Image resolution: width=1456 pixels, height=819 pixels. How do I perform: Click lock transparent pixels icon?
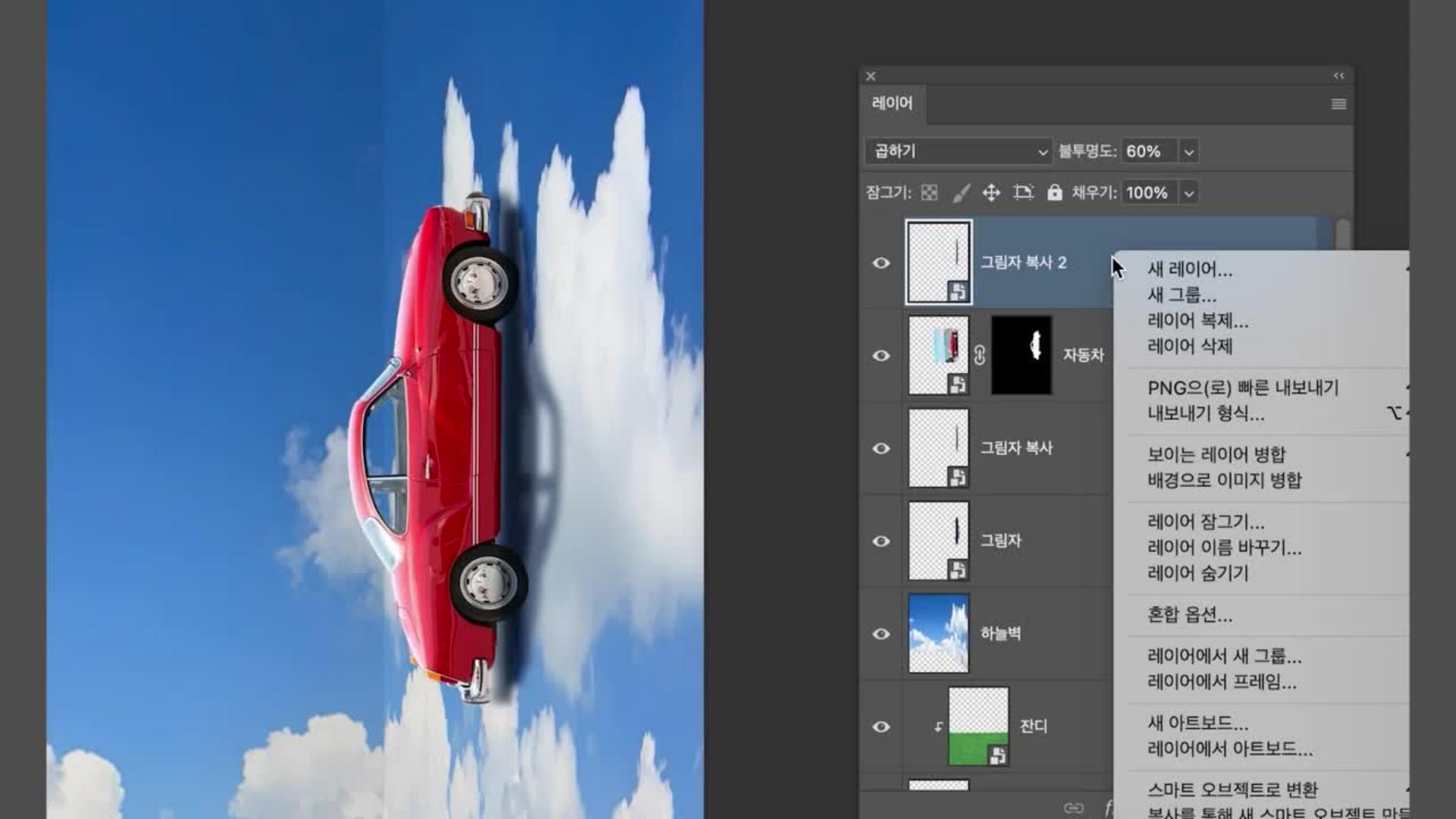929,193
